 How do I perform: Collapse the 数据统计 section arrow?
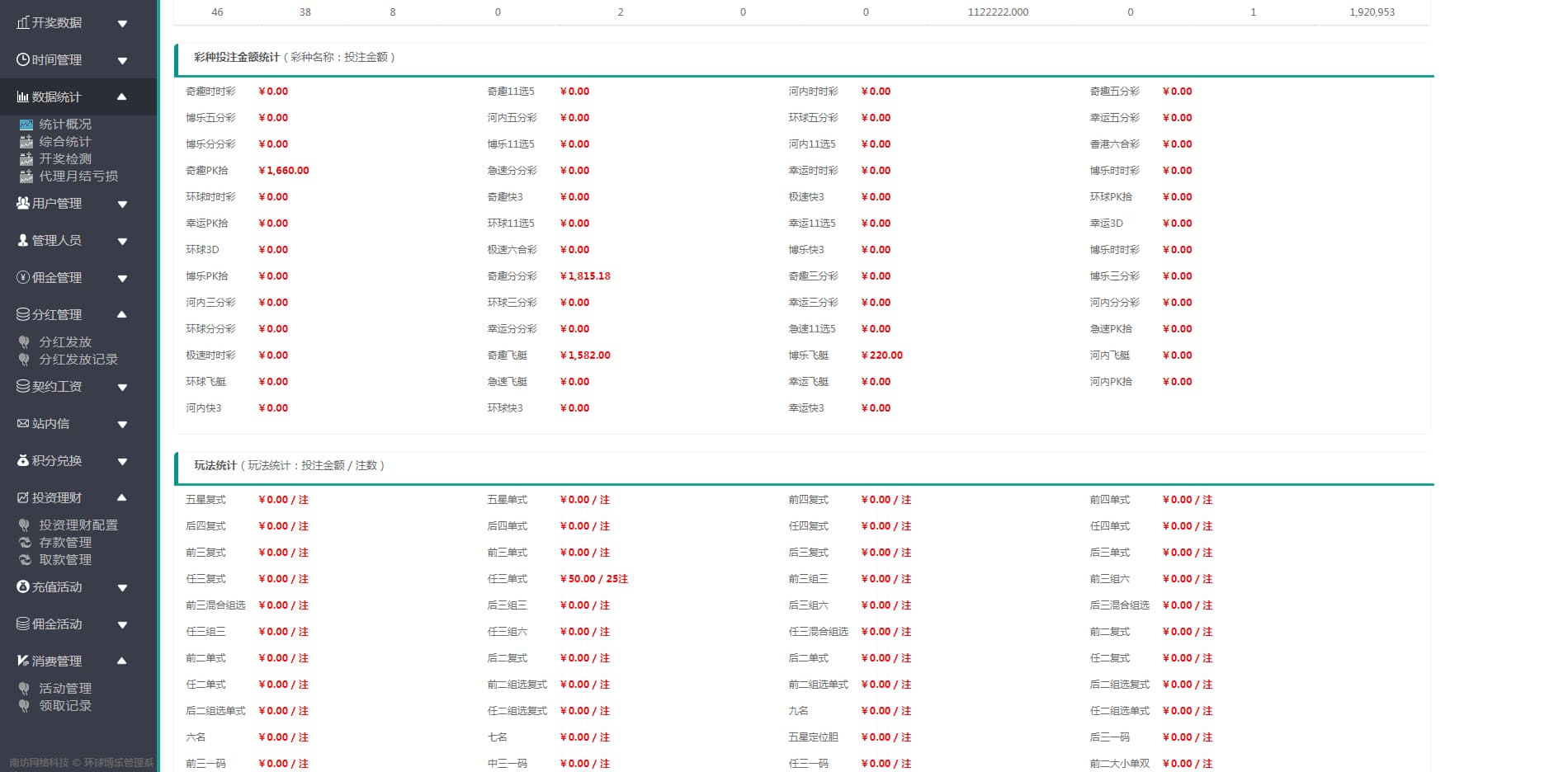[x=122, y=96]
